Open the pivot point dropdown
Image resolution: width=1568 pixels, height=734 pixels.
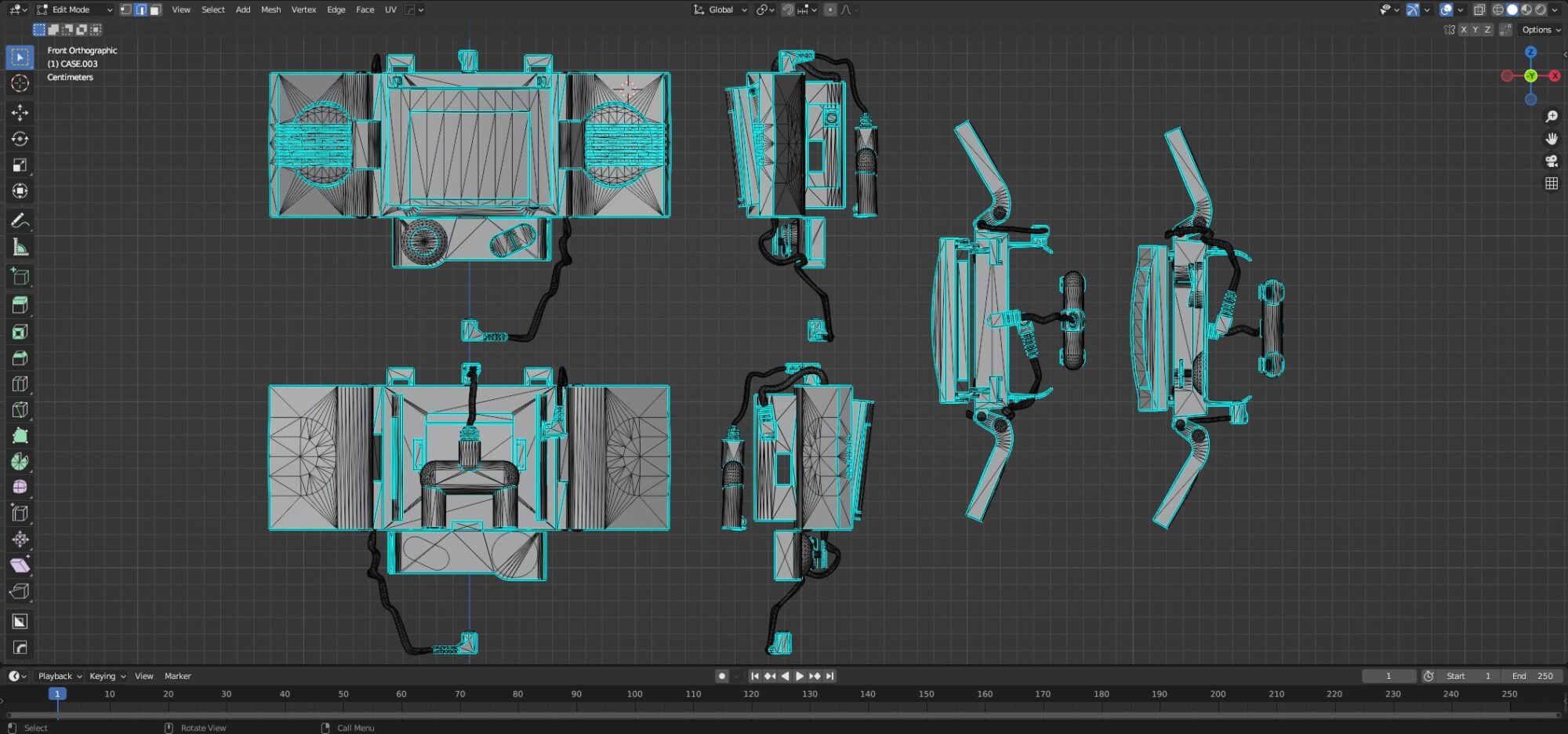pos(765,10)
